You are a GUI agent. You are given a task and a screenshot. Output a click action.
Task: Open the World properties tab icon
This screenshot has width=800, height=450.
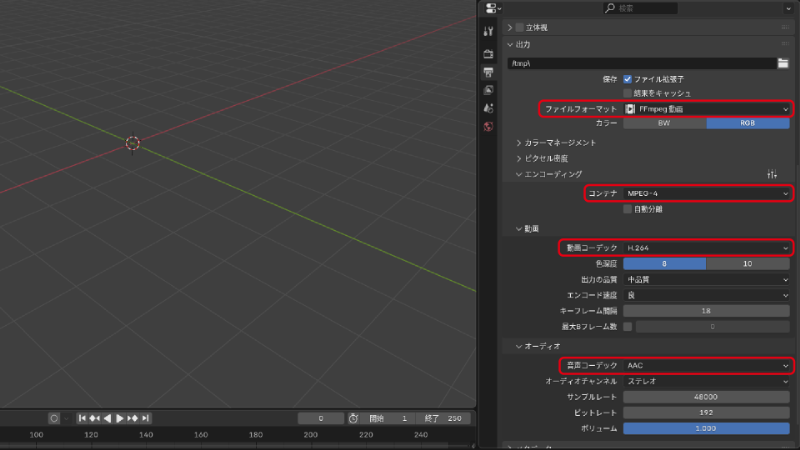(488, 126)
